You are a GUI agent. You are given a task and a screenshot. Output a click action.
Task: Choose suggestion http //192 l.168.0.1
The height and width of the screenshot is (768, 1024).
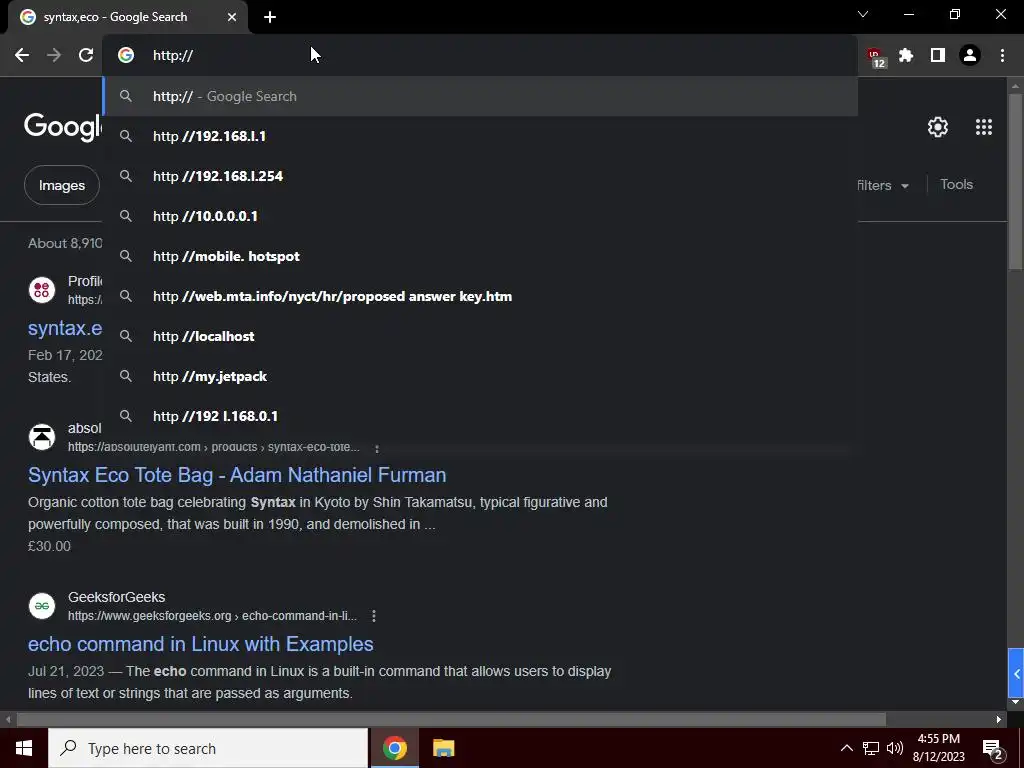[x=480, y=417]
